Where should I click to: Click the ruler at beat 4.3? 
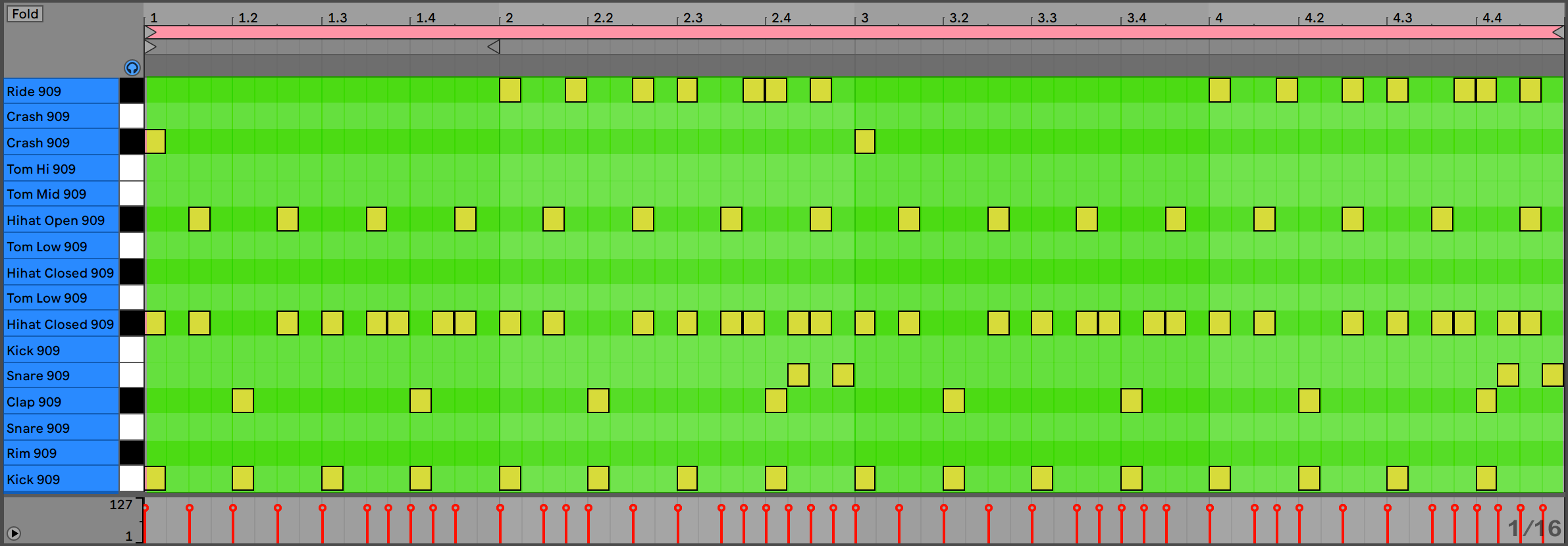pos(1402,18)
